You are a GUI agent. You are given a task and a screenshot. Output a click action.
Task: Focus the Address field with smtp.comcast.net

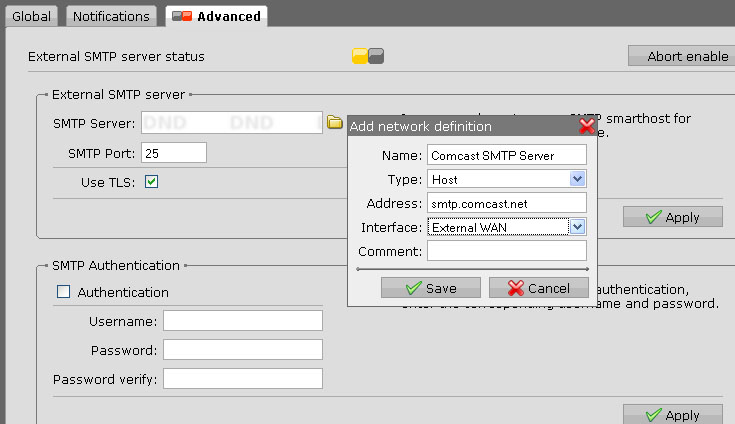tap(506, 203)
